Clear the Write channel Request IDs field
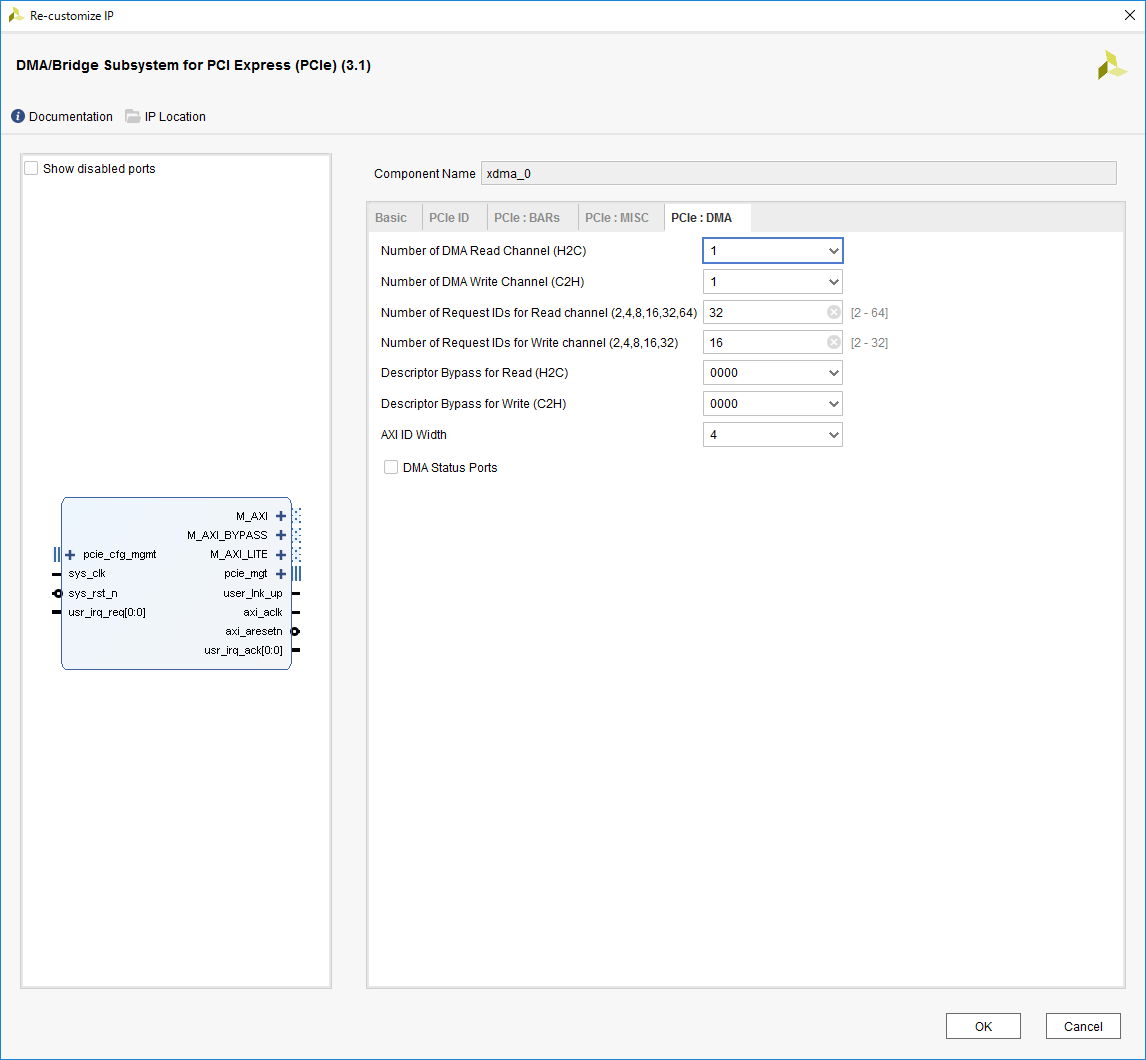 click(x=833, y=342)
